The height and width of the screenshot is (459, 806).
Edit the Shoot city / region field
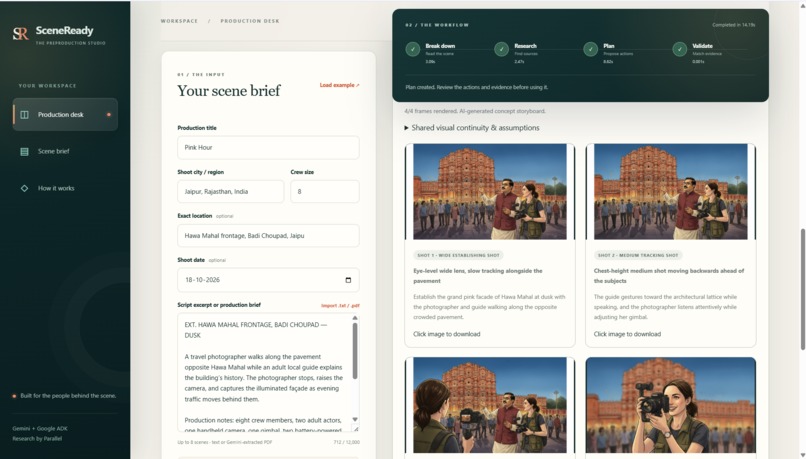pos(231,192)
